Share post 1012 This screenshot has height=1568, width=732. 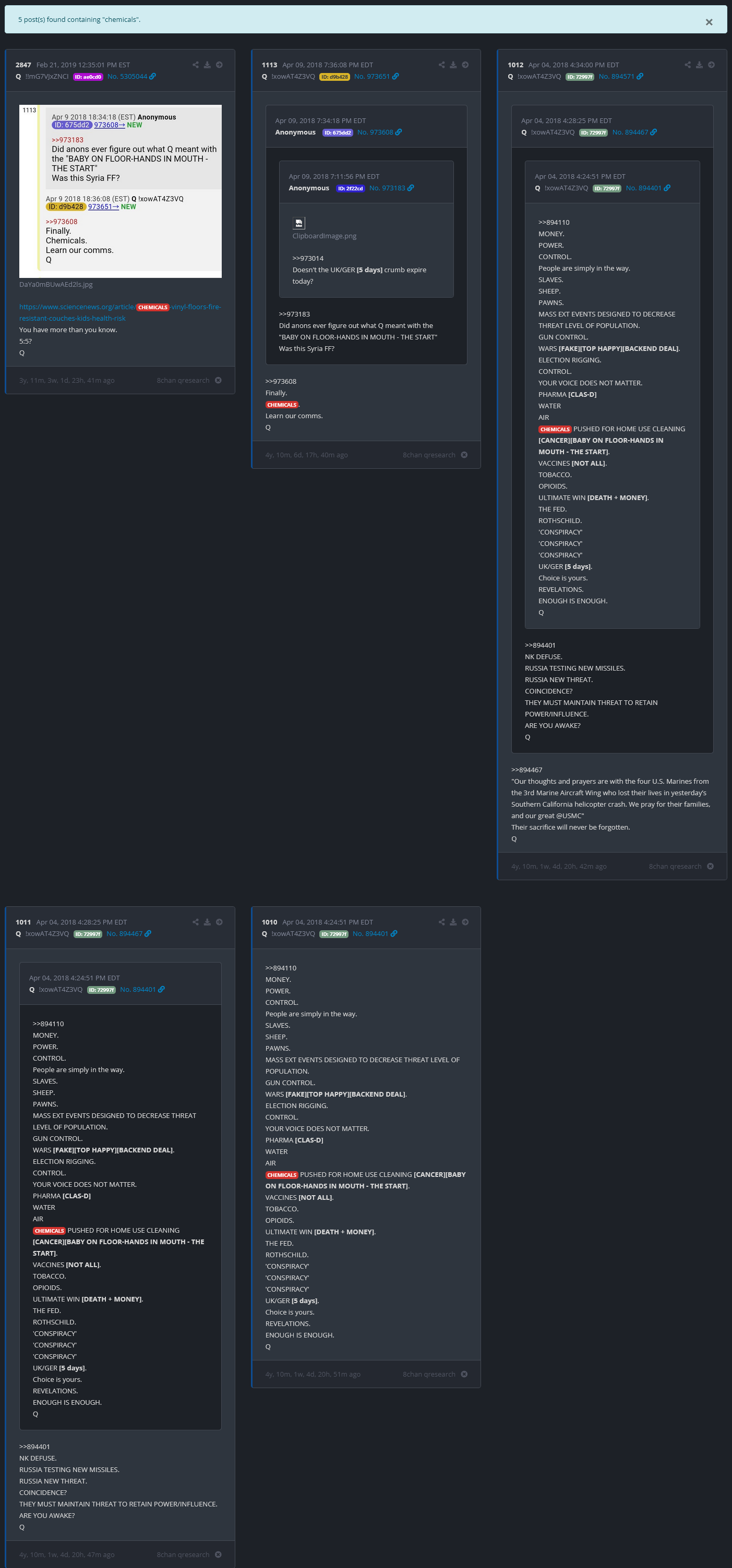[688, 65]
